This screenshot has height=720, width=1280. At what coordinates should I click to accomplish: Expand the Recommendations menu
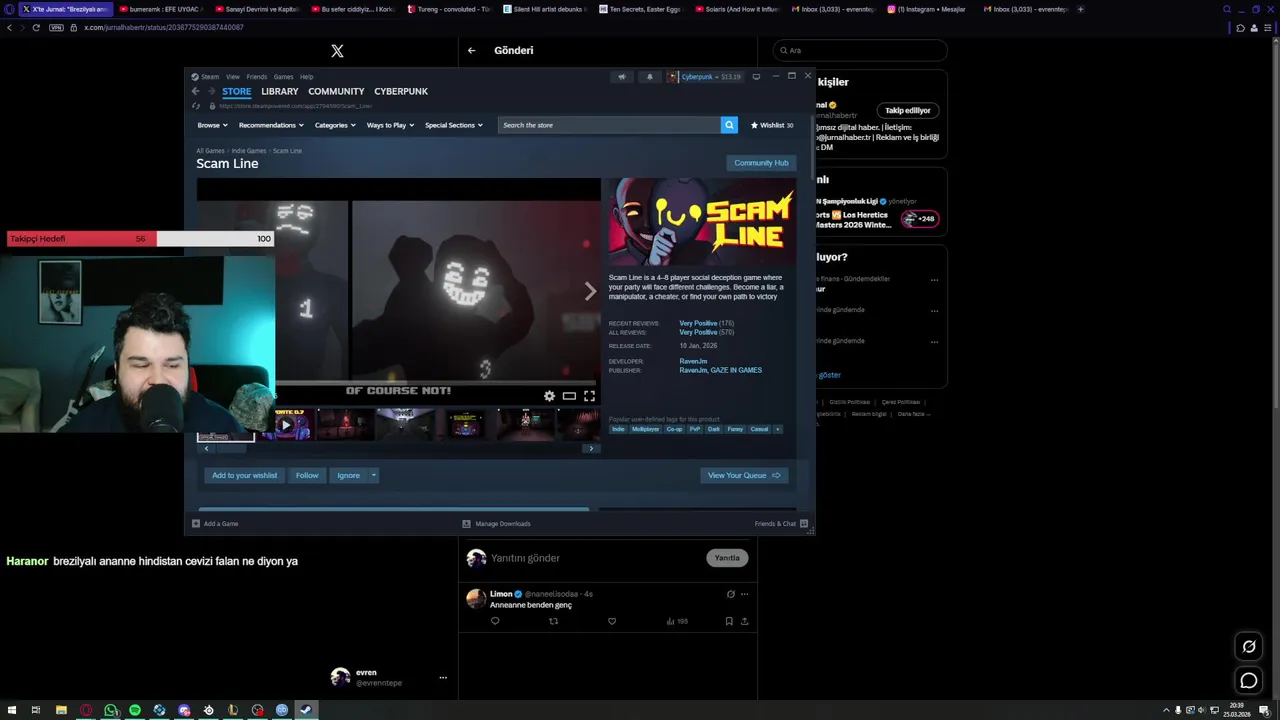coord(270,125)
